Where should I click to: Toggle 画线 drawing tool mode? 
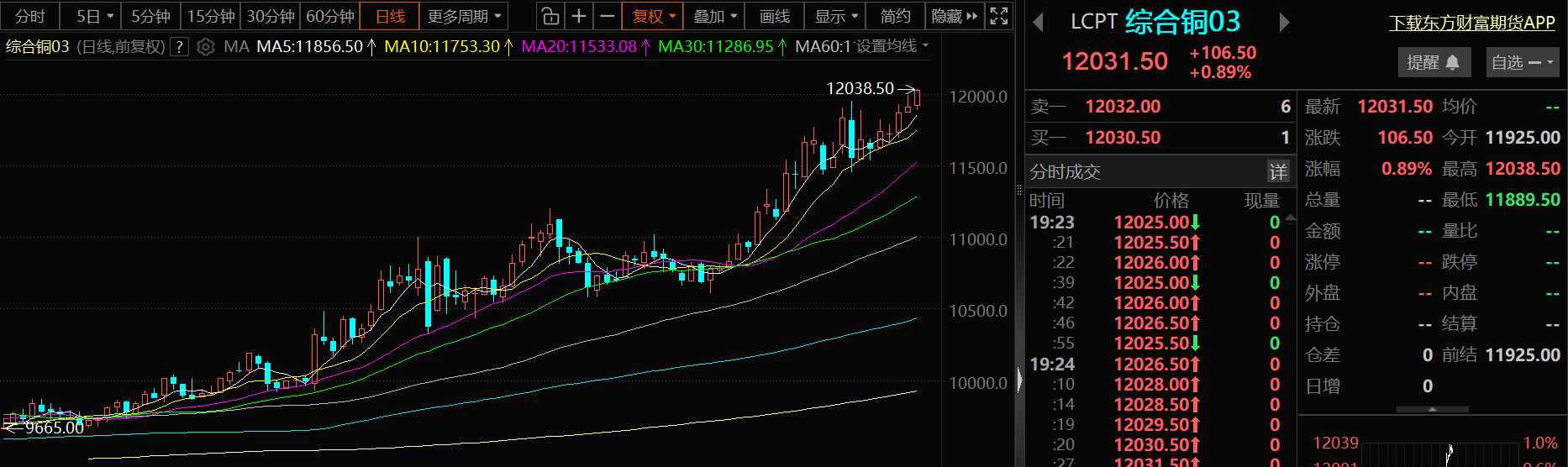tap(774, 16)
